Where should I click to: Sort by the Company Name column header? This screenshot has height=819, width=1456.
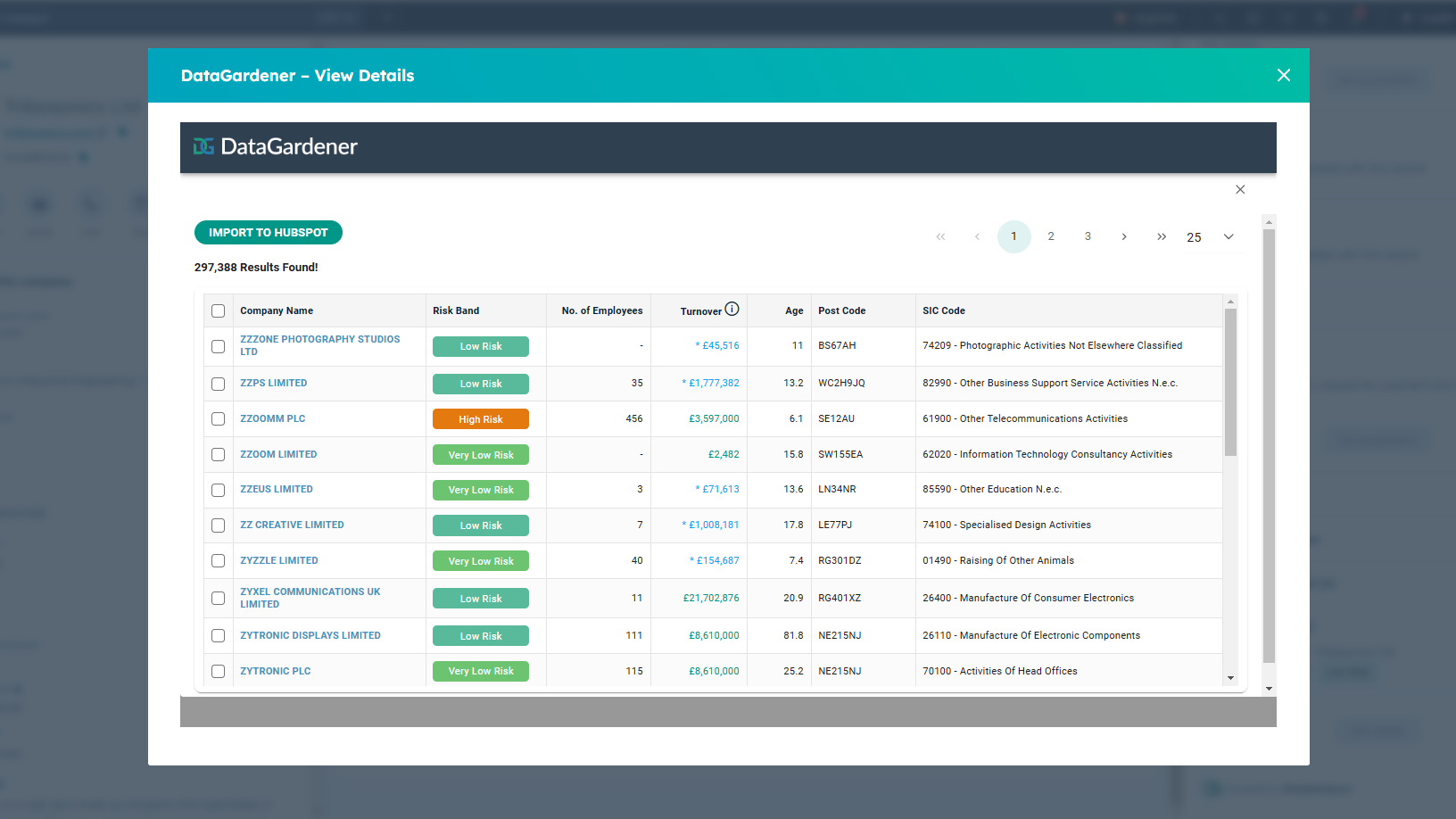coord(277,310)
